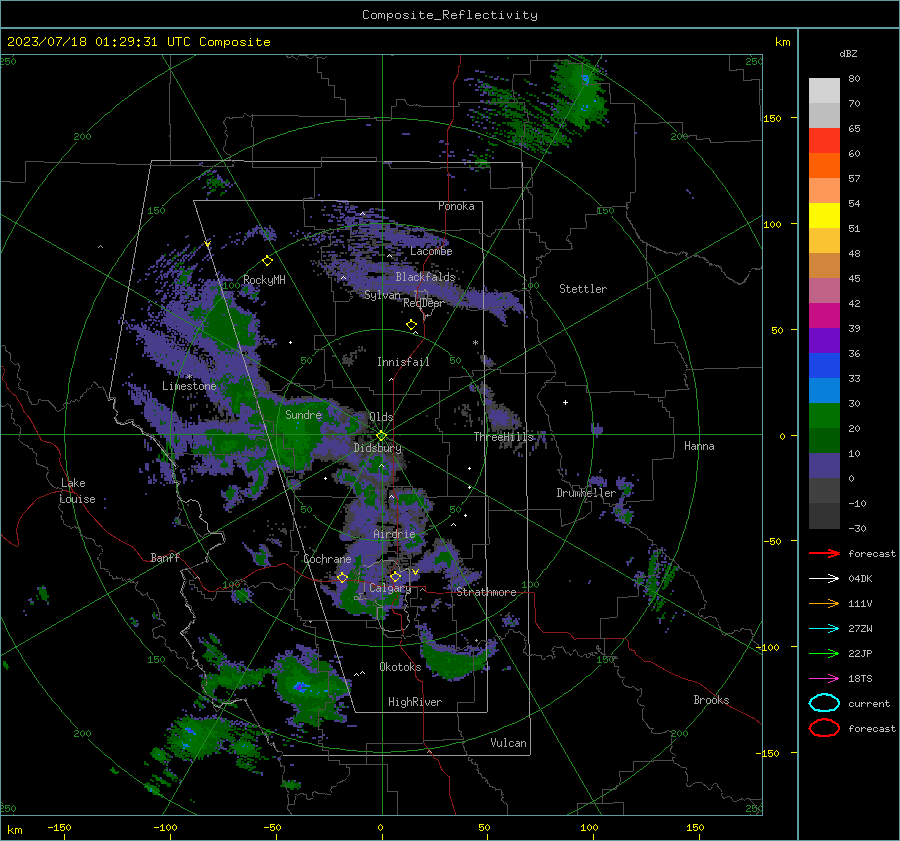Select the light gray 80 dBZ swatch
Image resolution: width=900 pixels, height=841 pixels.
pyautogui.click(x=824, y=90)
